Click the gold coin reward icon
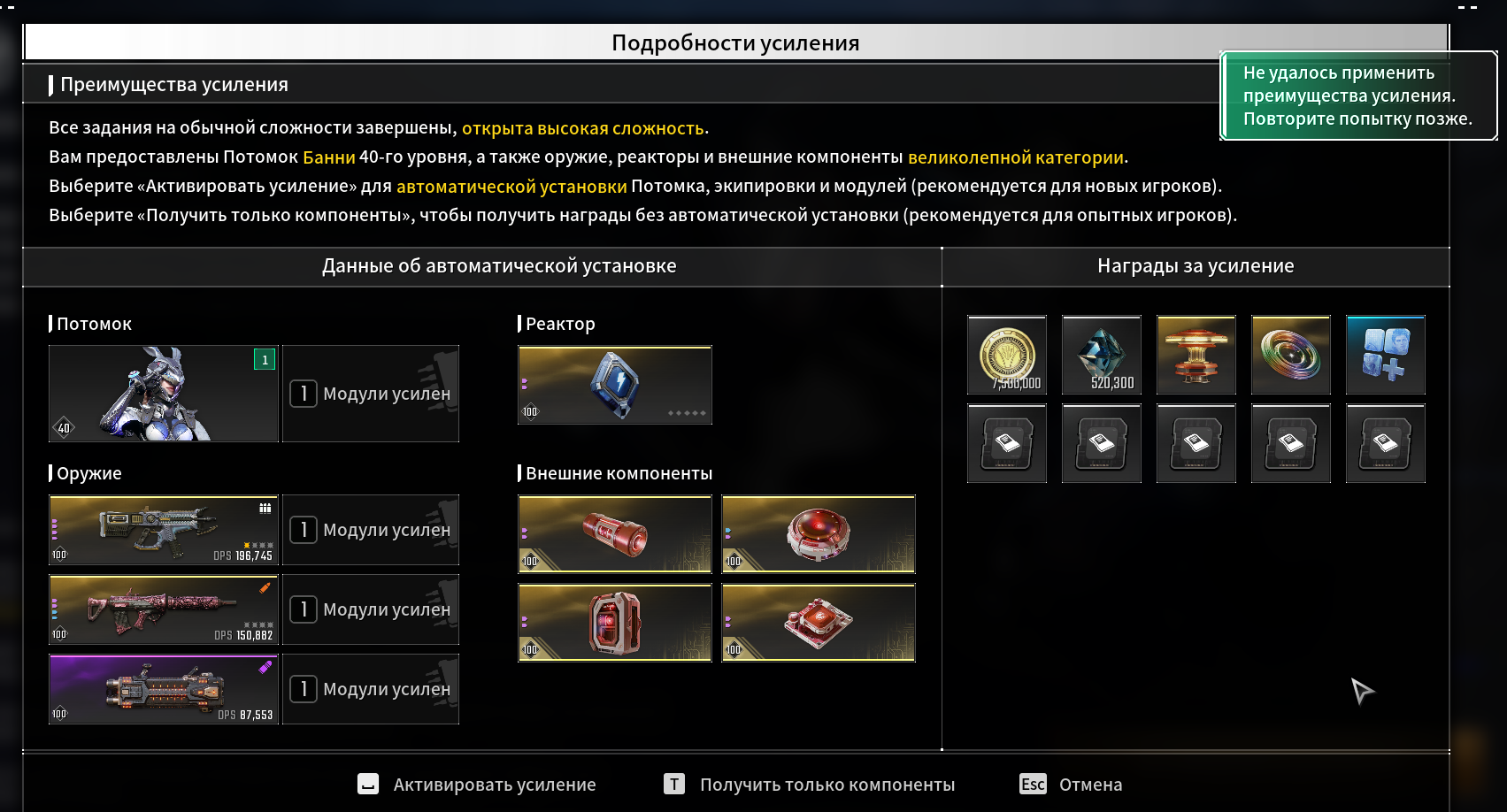Image resolution: width=1507 pixels, height=812 pixels. pyautogui.click(x=1007, y=355)
